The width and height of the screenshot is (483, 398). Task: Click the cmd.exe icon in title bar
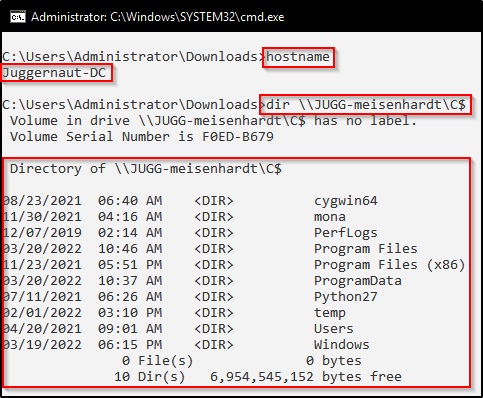click(x=18, y=17)
